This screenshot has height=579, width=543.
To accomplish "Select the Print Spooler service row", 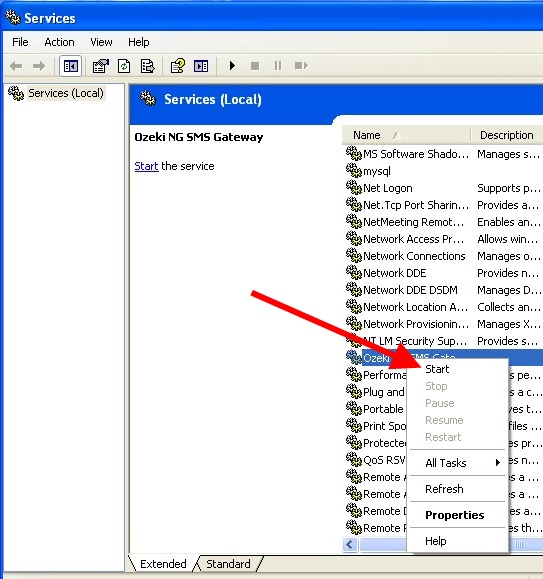I will [376, 426].
